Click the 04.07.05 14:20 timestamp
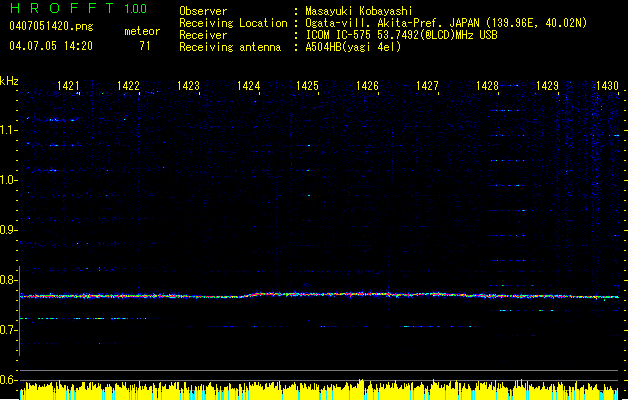Screen dimensions: 629x400 [x=49, y=46]
